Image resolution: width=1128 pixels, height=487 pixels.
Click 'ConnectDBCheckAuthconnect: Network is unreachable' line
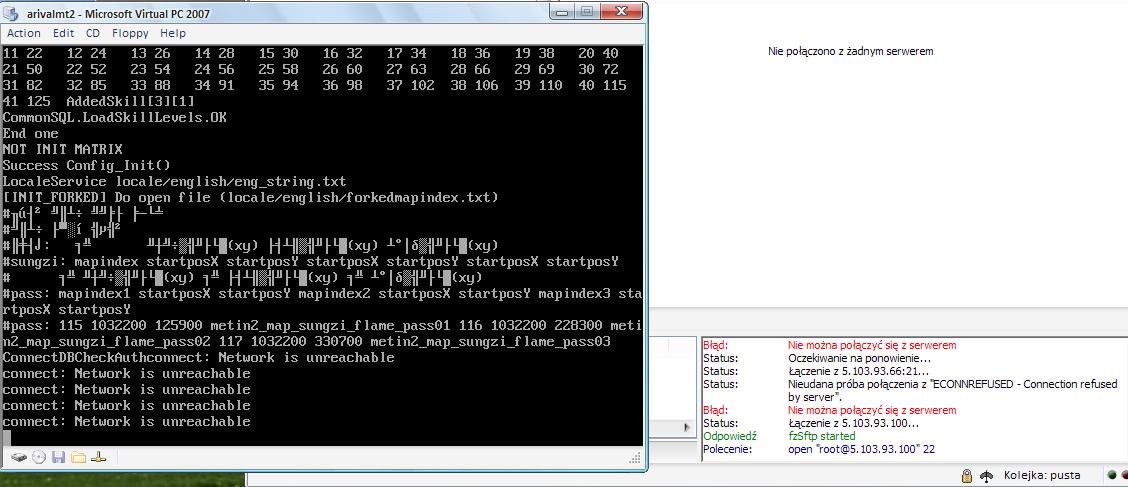(x=199, y=358)
